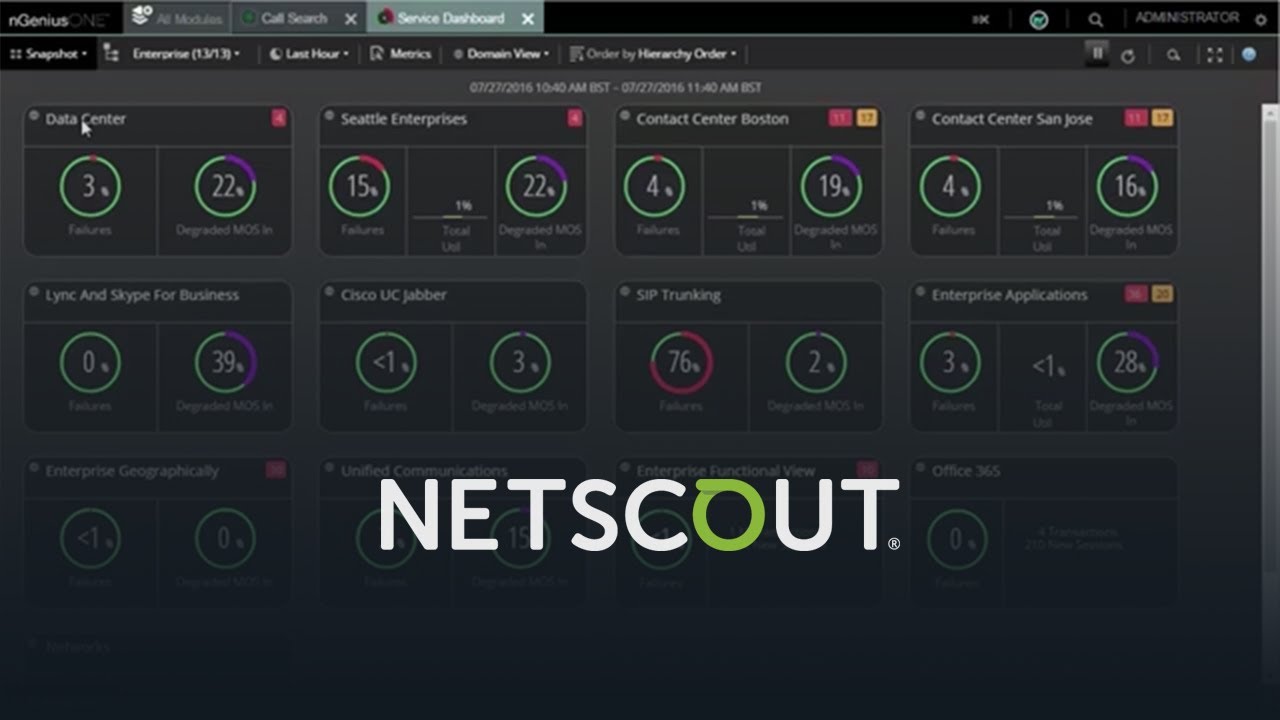Click the ADMINISTRATOR user menu
This screenshot has width=1280, height=720.
[1187, 17]
